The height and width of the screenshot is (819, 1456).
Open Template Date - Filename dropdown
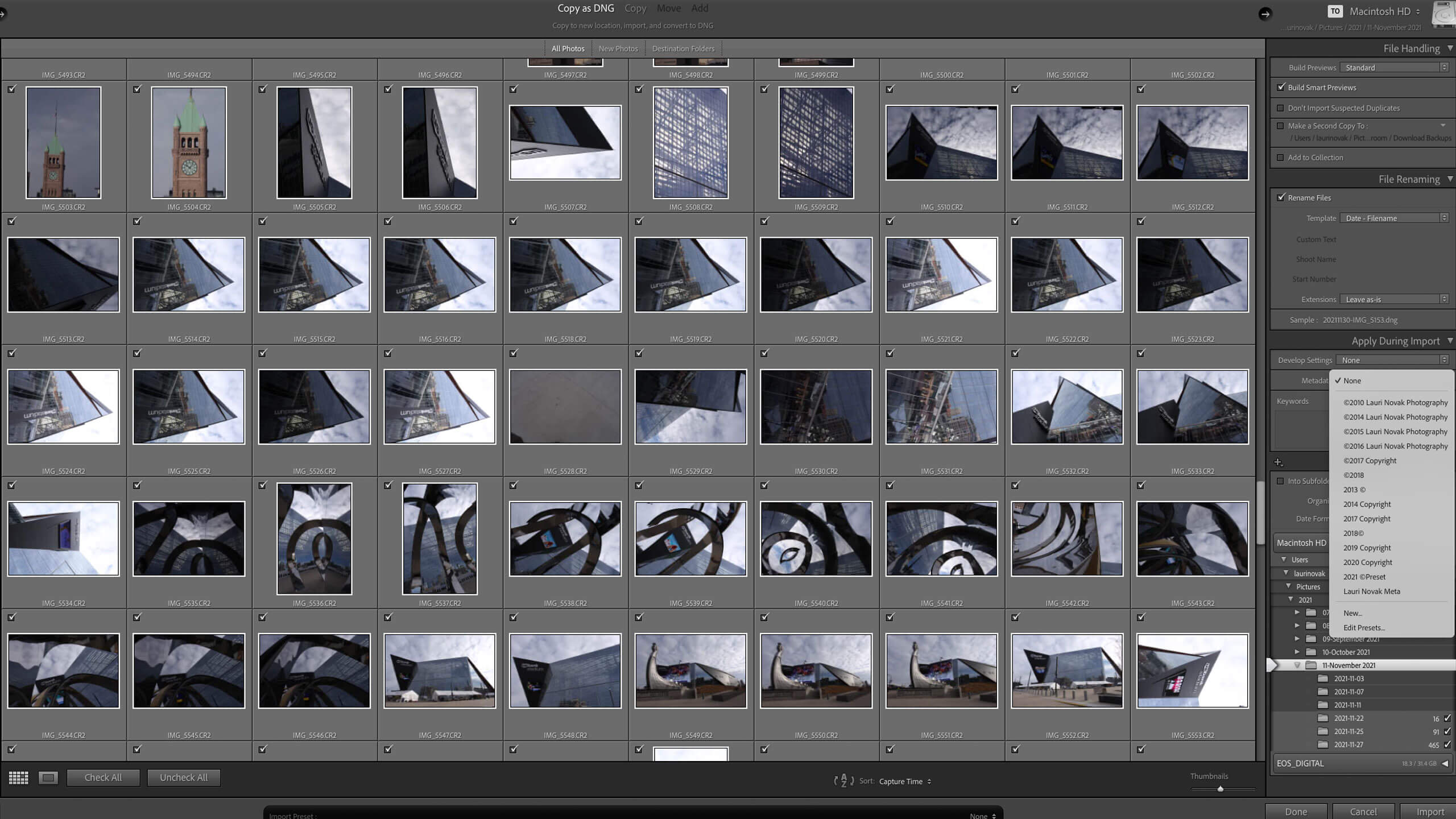[1394, 218]
